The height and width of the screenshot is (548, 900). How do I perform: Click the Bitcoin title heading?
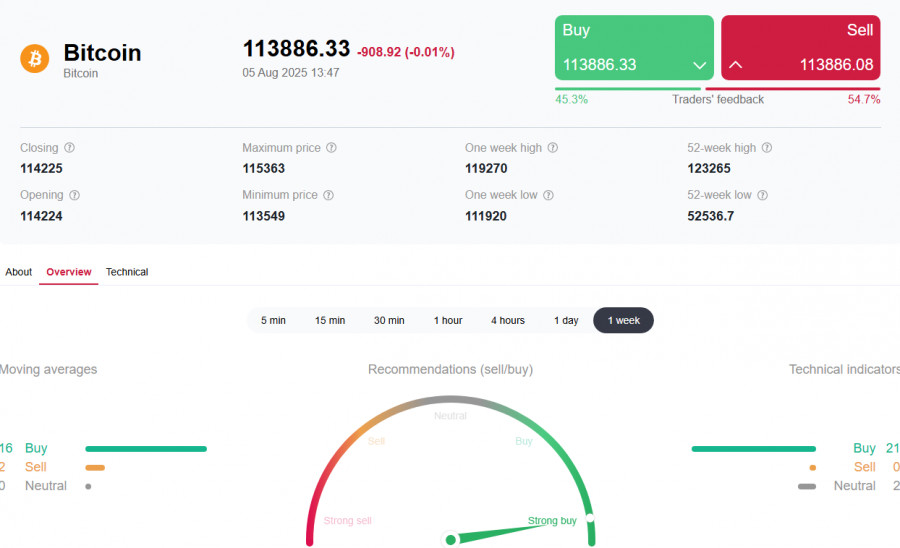coord(102,53)
